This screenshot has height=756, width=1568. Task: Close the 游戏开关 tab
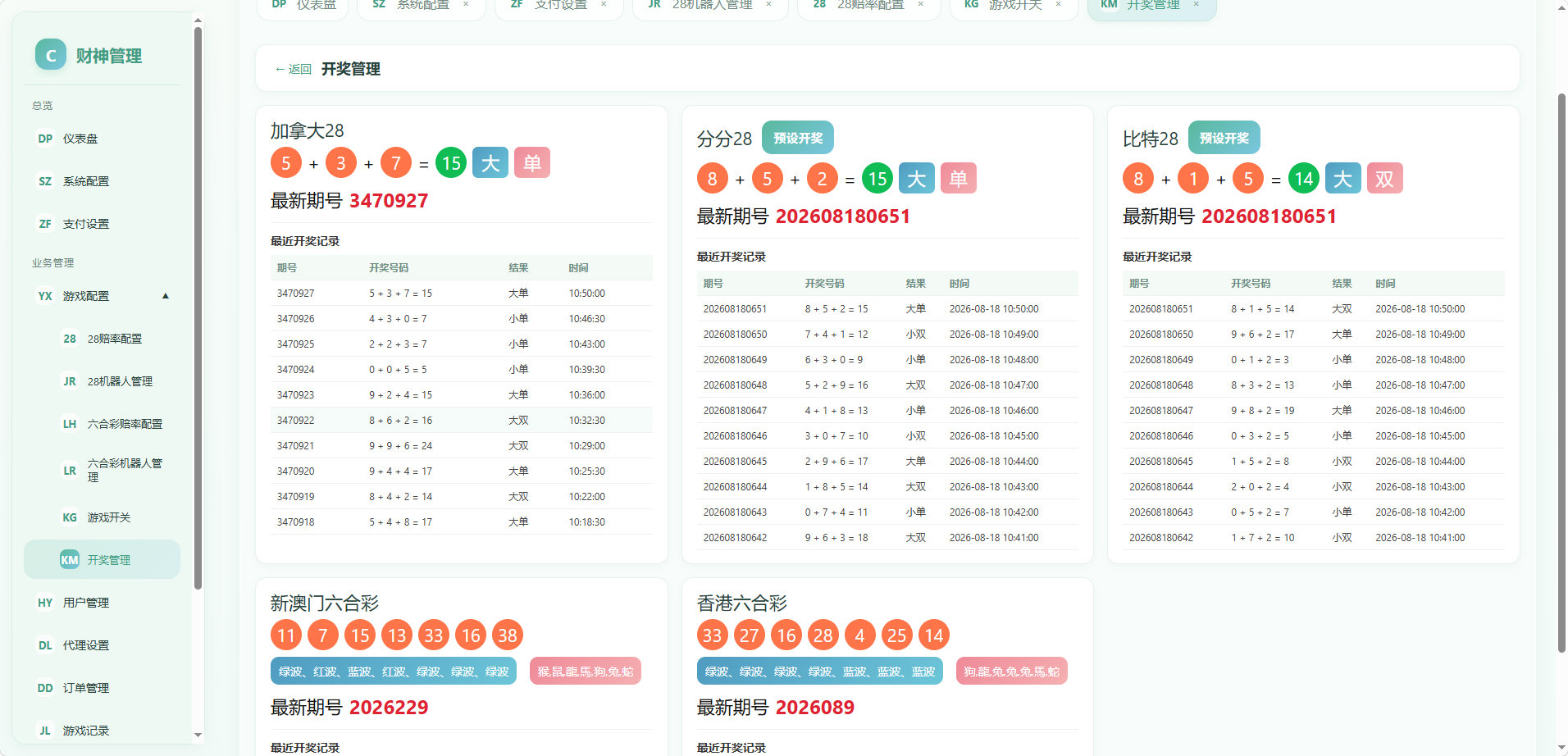click(1059, 4)
